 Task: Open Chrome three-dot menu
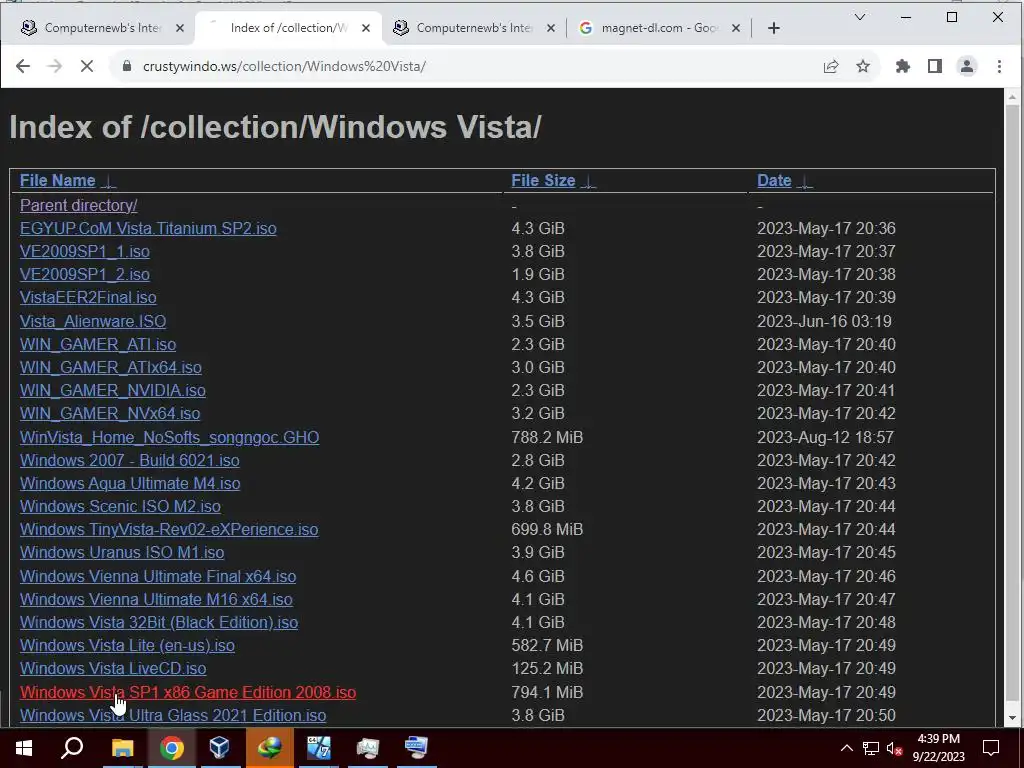(x=999, y=66)
